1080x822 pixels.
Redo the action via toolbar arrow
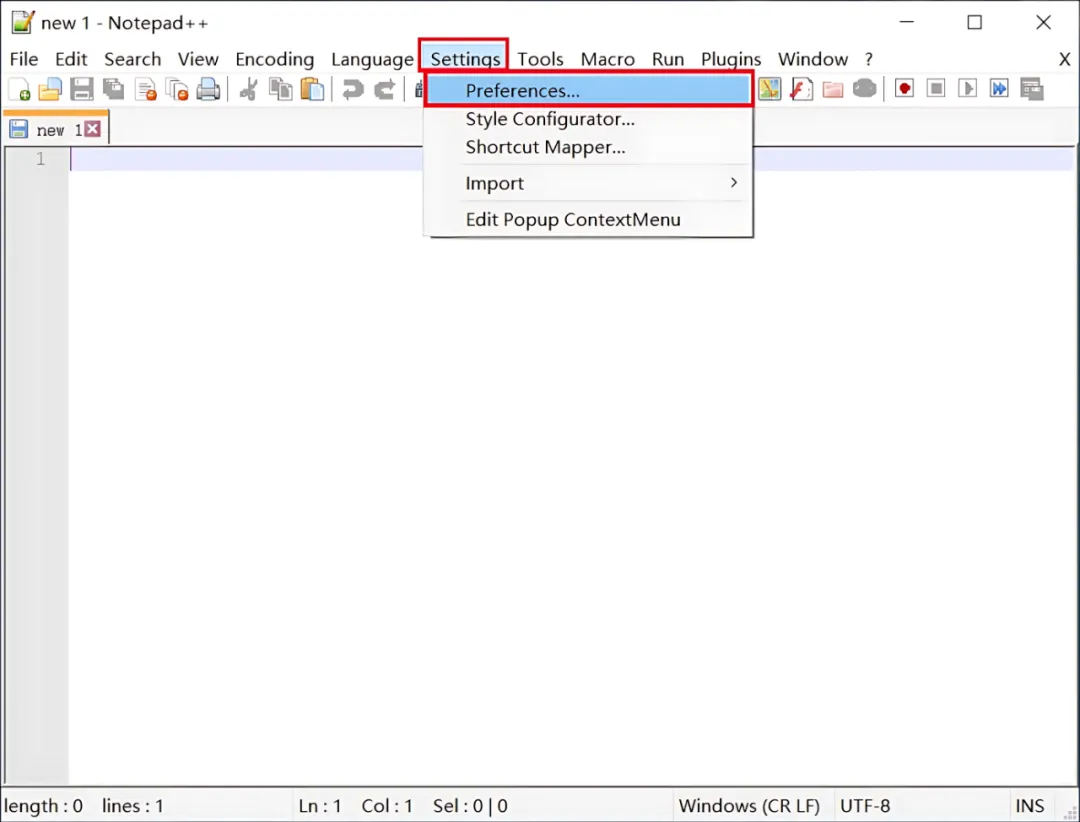pyautogui.click(x=384, y=89)
